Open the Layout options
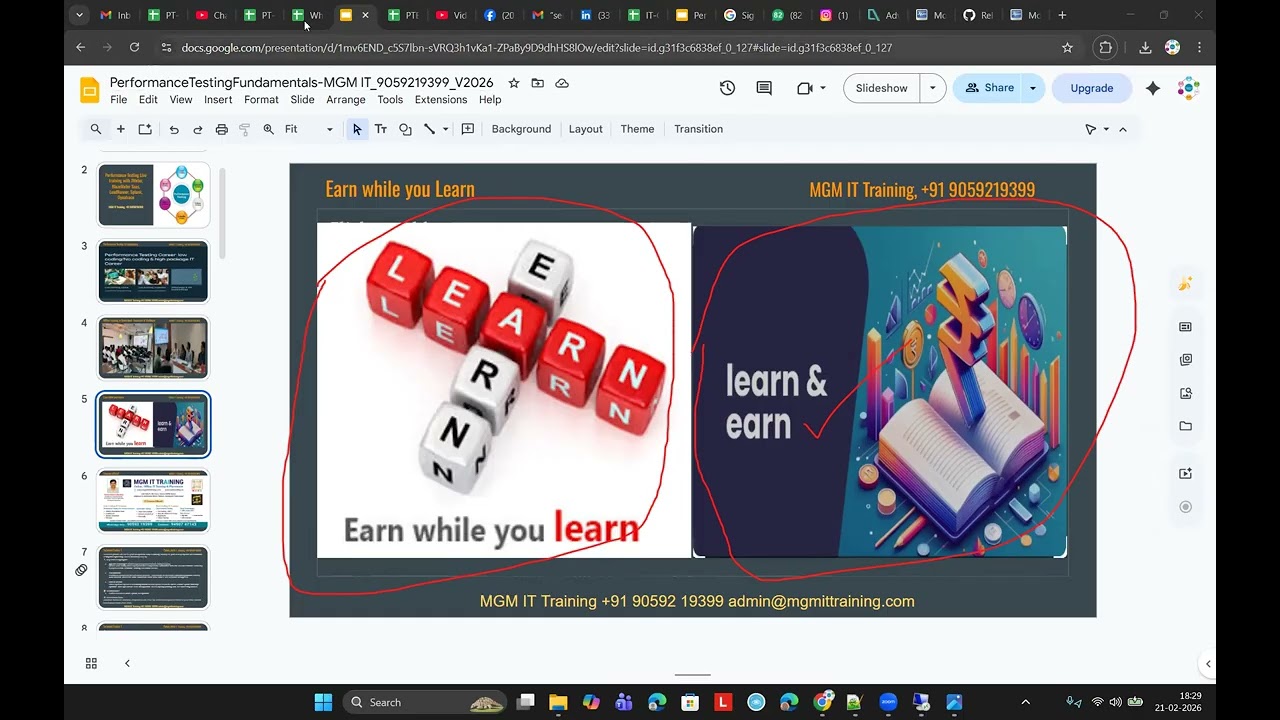This screenshot has width=1280, height=720. pyautogui.click(x=586, y=129)
